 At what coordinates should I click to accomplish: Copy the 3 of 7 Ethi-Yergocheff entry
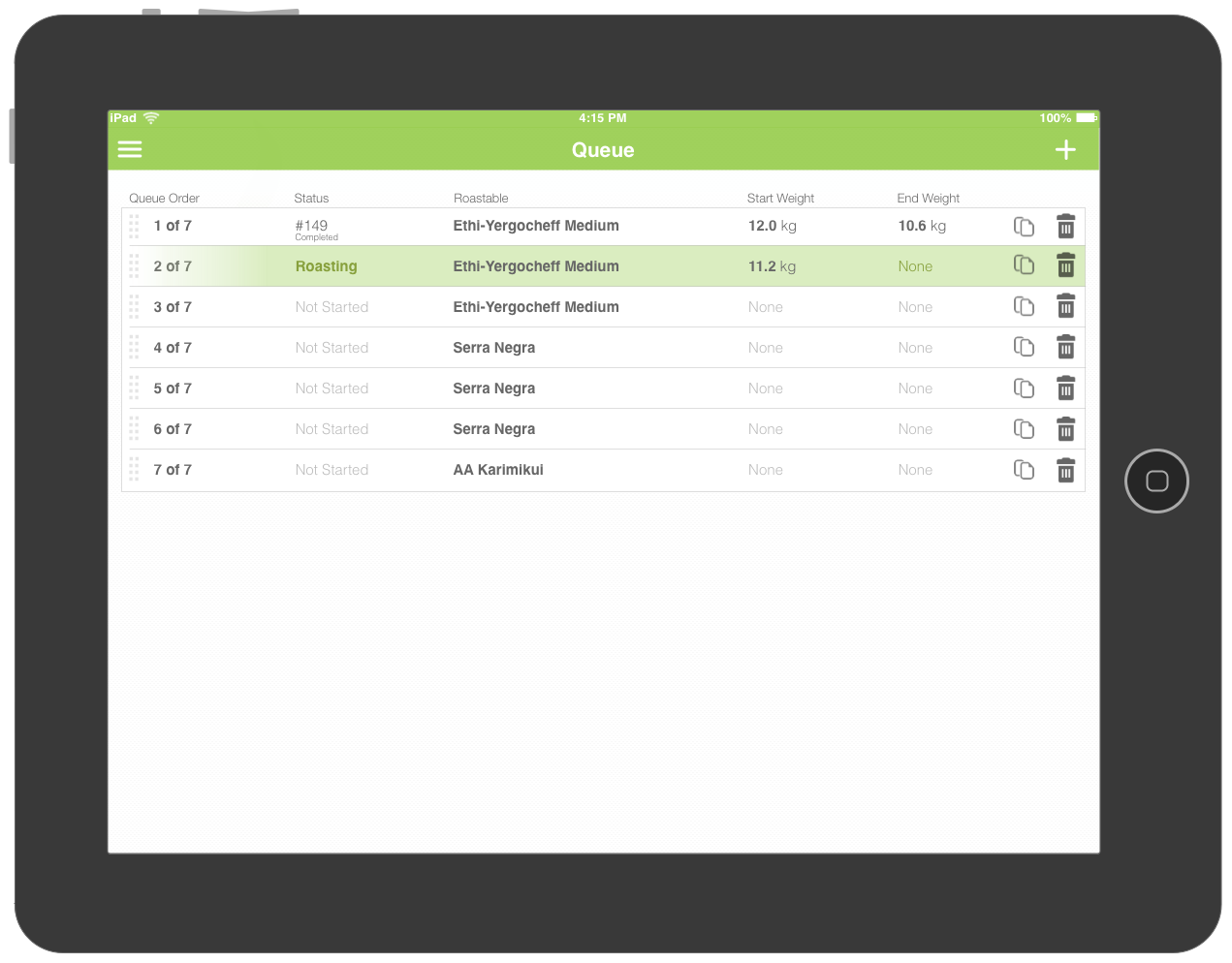[1024, 306]
